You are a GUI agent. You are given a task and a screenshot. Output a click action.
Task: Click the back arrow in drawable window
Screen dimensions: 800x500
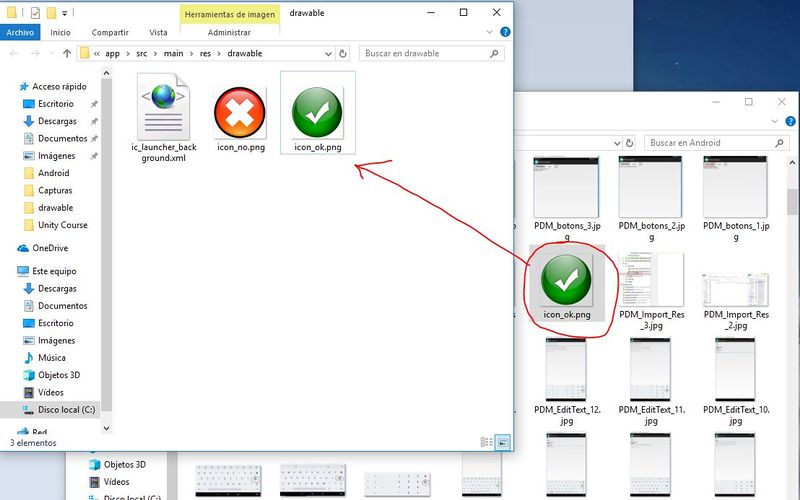(x=14, y=53)
